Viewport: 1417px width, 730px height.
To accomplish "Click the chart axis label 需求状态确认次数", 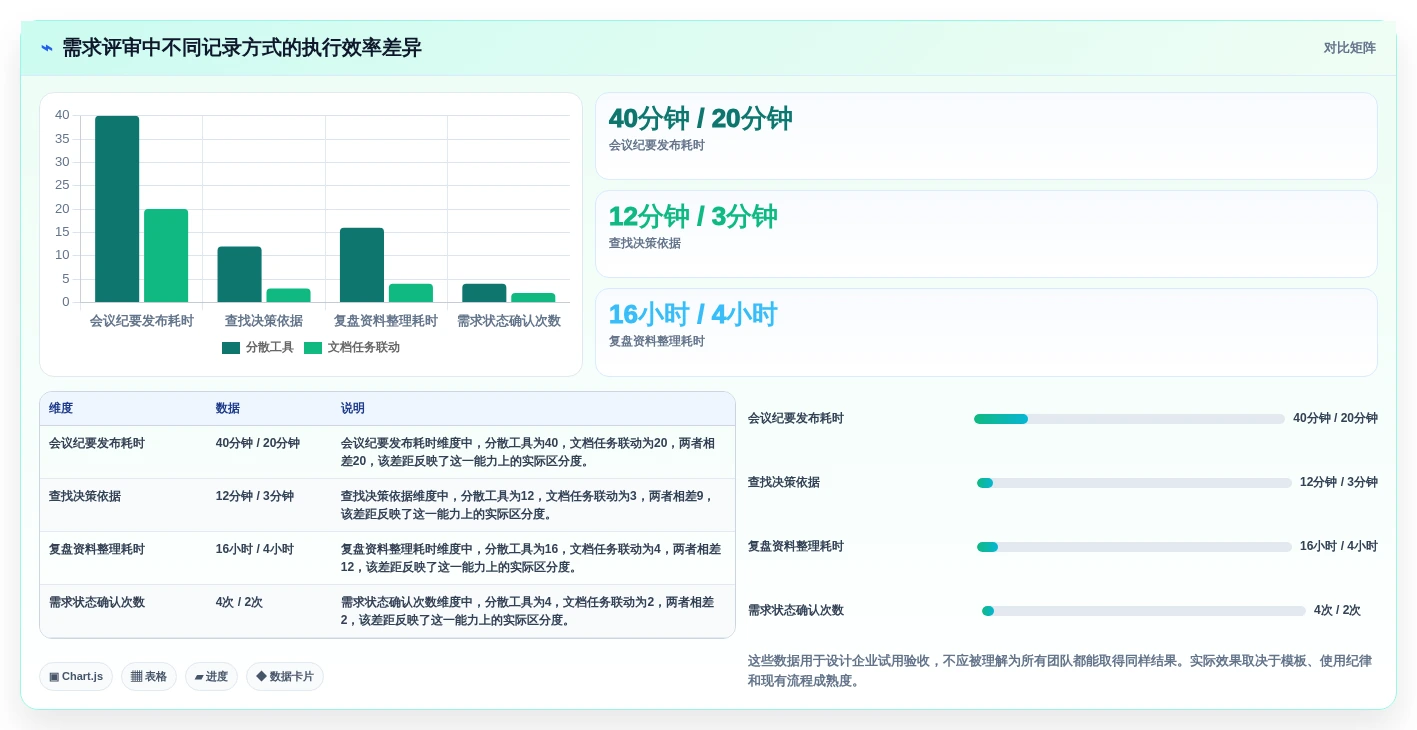I will (509, 321).
